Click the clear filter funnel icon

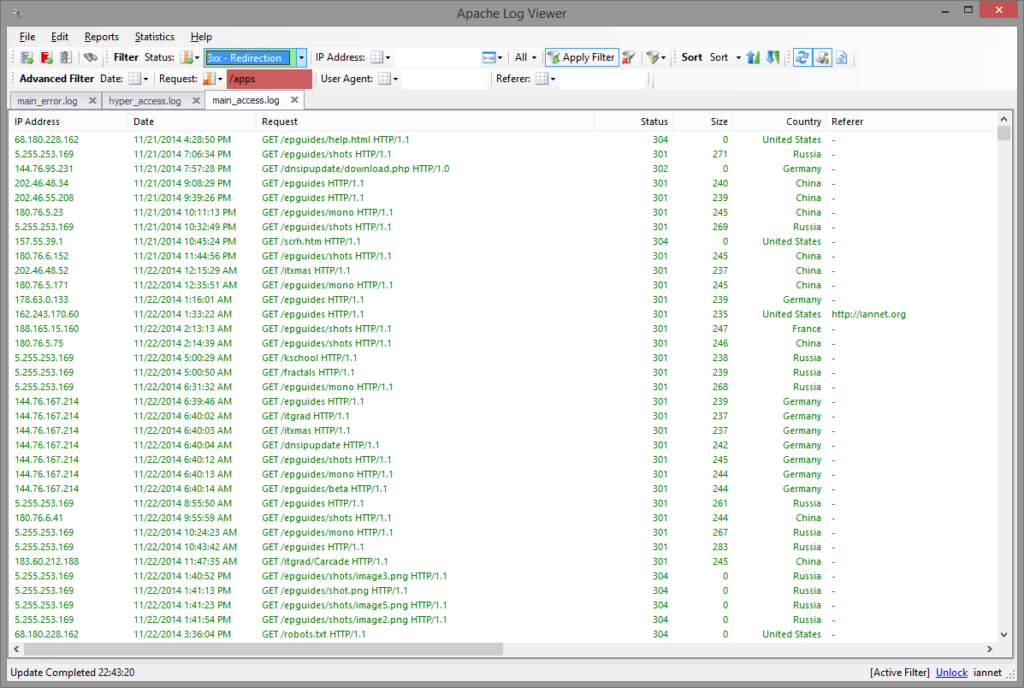click(628, 57)
